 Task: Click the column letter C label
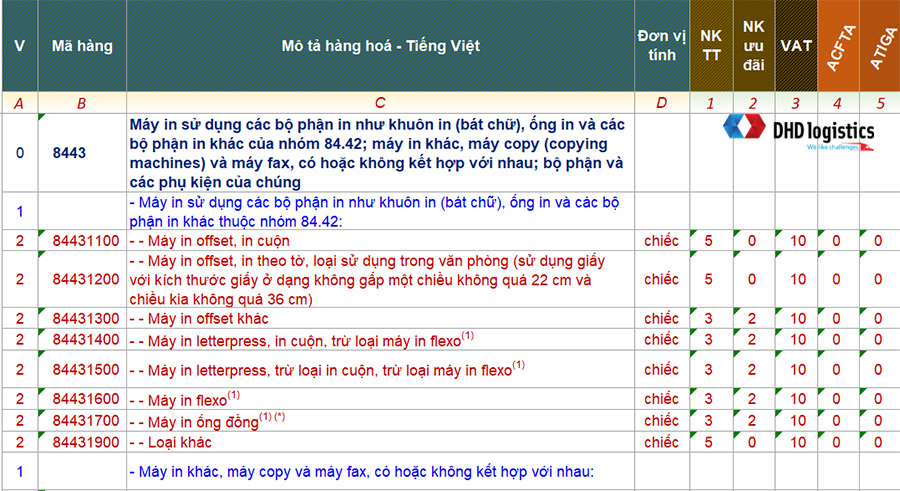(380, 103)
